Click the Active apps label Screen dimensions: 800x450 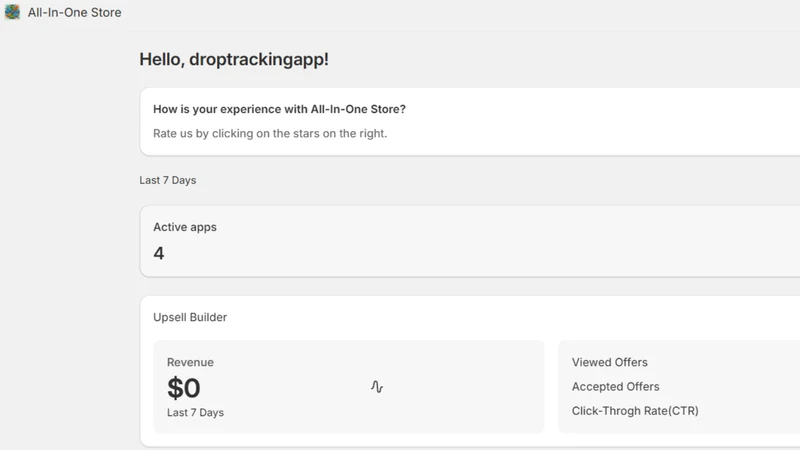click(x=185, y=227)
